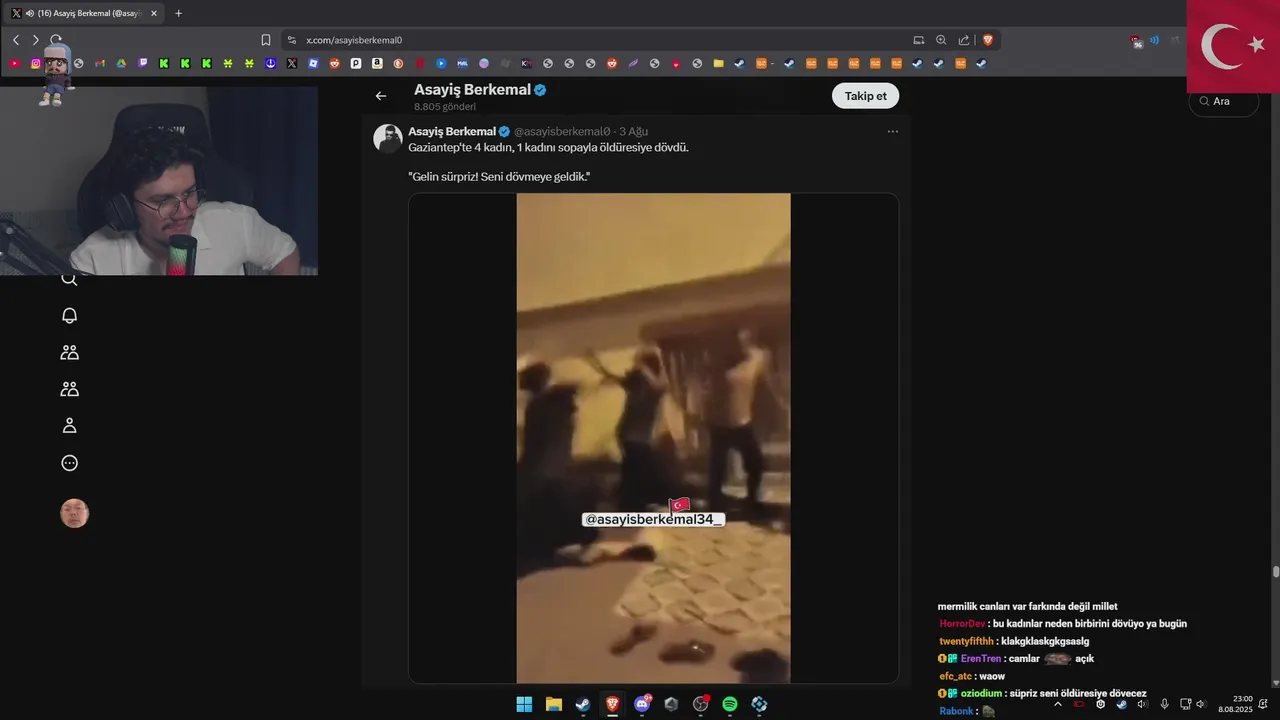Open the @asayisberkemal0 handle link
The image size is (1280, 720).
[x=561, y=131]
